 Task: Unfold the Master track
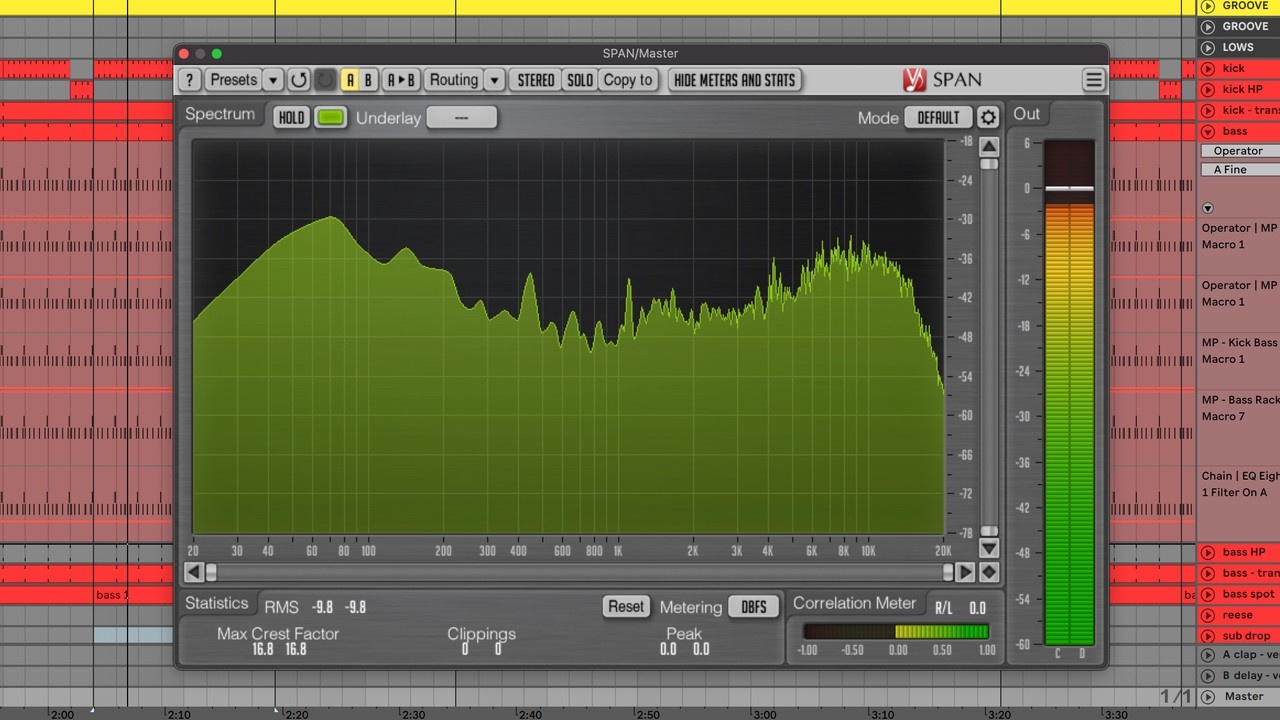pyautogui.click(x=1208, y=696)
